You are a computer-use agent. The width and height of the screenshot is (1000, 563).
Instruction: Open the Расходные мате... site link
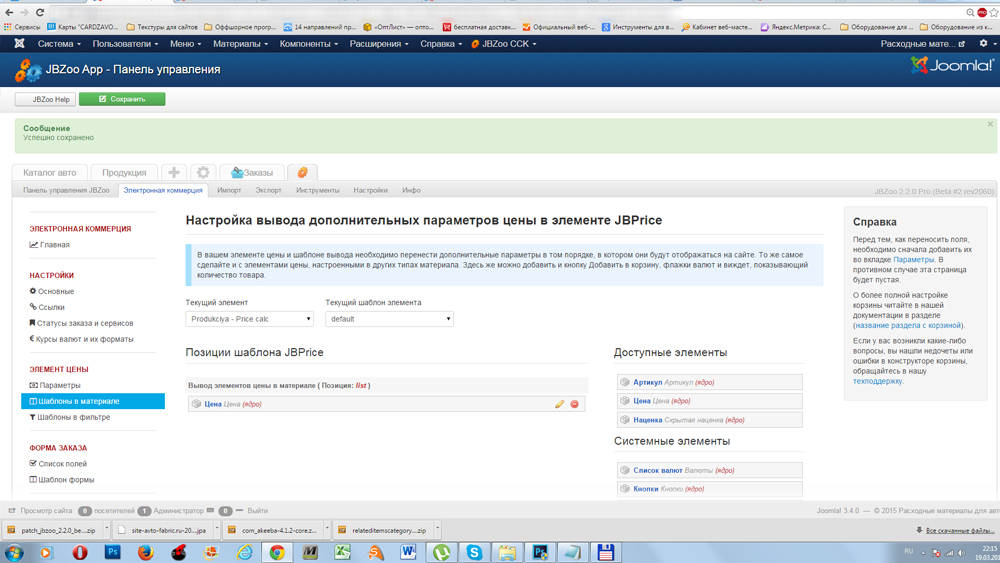[922, 43]
